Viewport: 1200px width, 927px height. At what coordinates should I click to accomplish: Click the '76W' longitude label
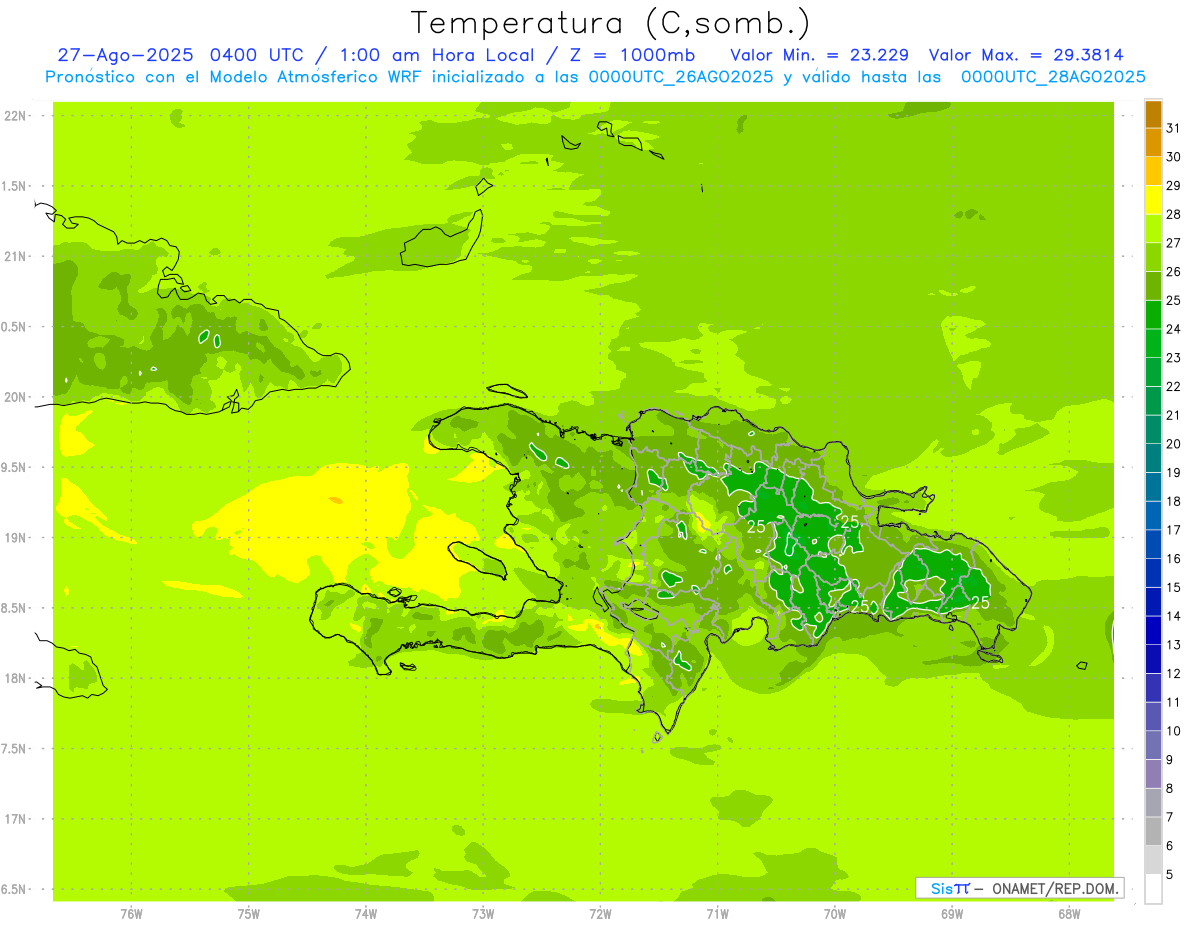[131, 914]
